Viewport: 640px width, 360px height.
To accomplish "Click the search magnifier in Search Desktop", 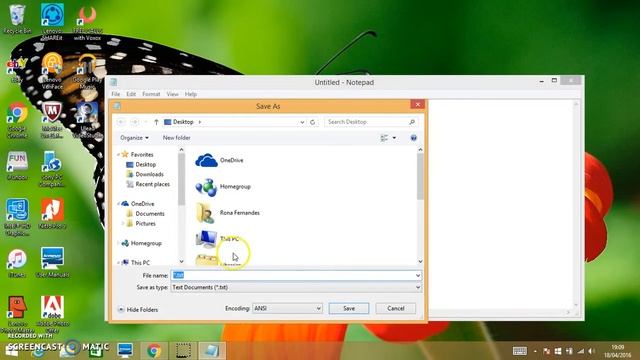I will click(412, 122).
